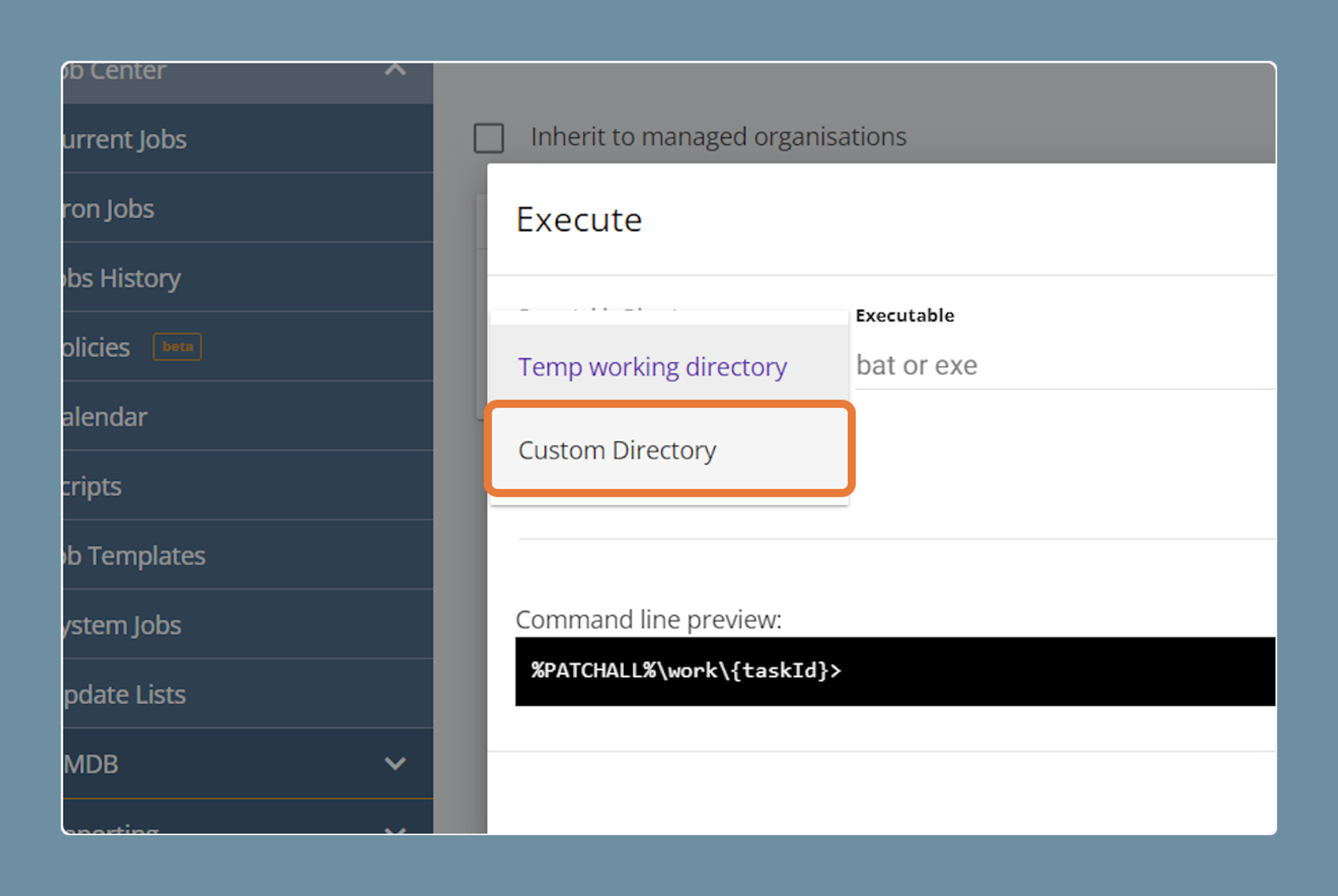Tick Inherit to managed organisations checkbox
1338x896 pixels.
click(x=489, y=137)
